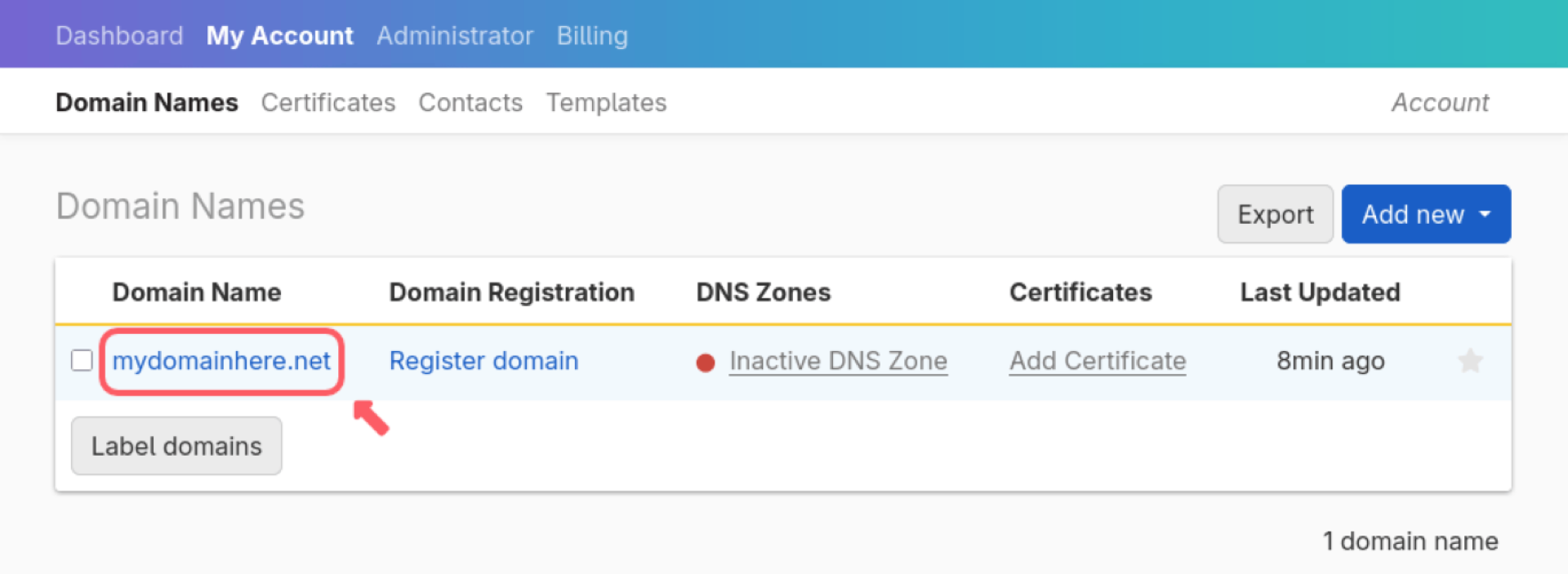The image size is (1568, 574).
Task: Click the Export button
Action: coord(1275,214)
